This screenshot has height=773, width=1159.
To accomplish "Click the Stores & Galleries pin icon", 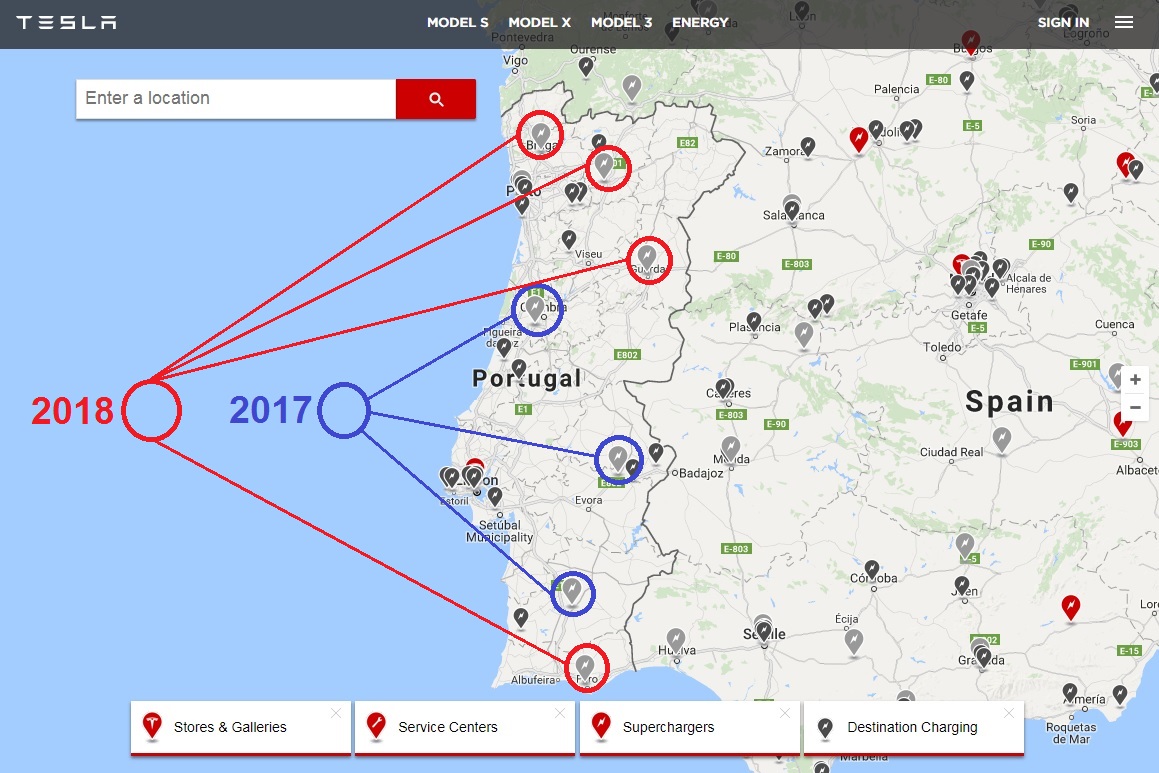I will (x=151, y=727).
